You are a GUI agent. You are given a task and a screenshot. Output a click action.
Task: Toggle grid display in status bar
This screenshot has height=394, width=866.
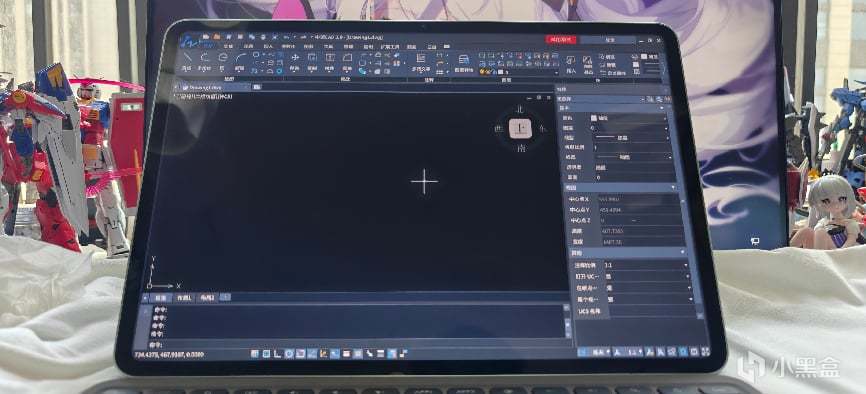pyautogui.click(x=266, y=354)
